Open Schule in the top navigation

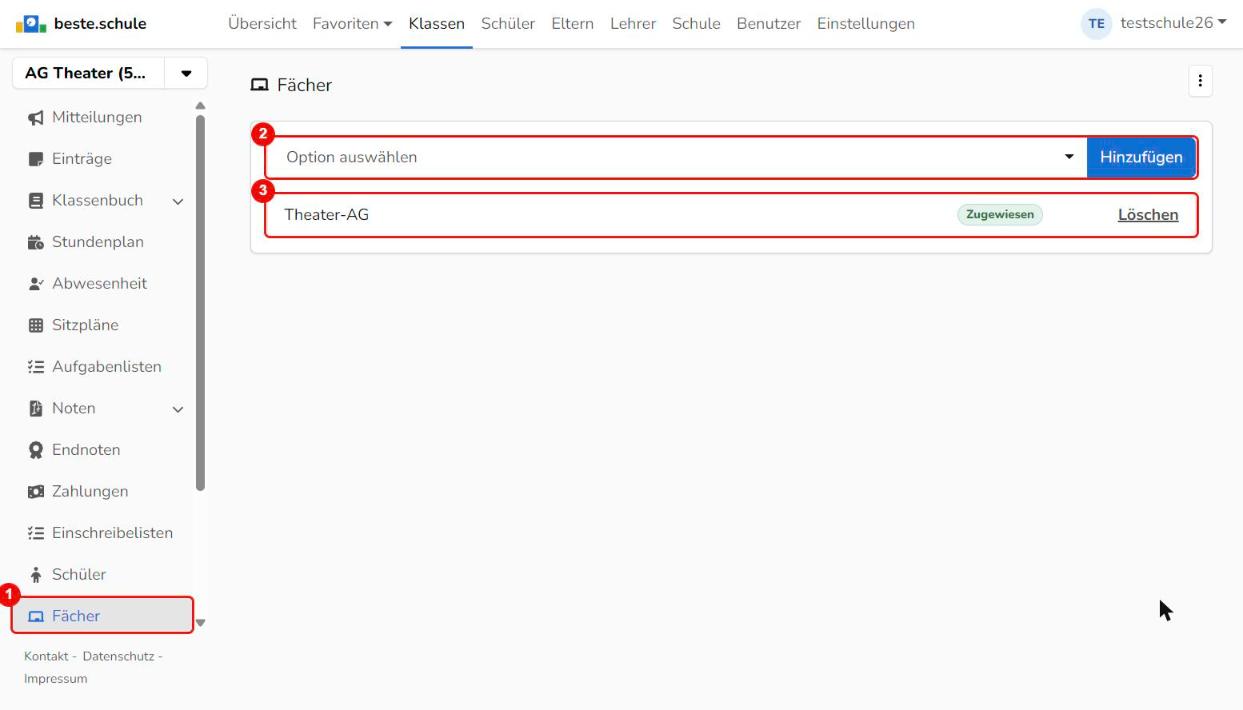(x=697, y=24)
